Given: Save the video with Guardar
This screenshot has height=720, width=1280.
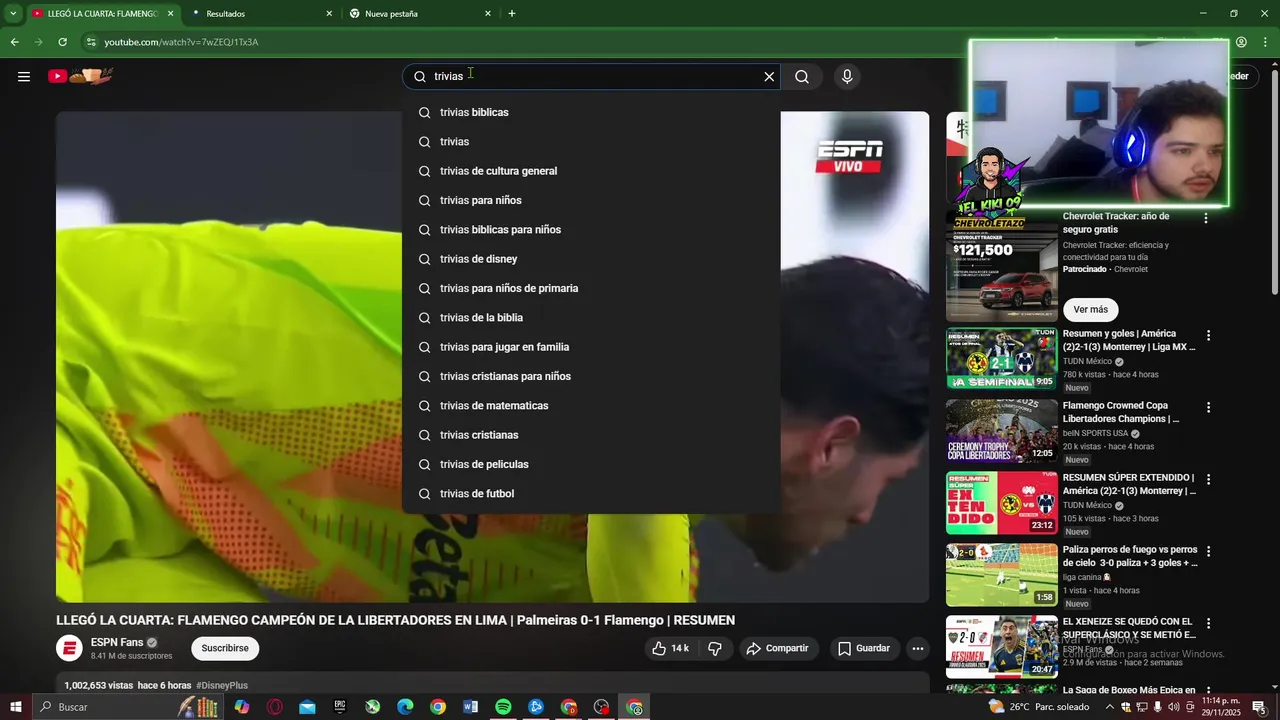Looking at the screenshot, I should (x=864, y=648).
